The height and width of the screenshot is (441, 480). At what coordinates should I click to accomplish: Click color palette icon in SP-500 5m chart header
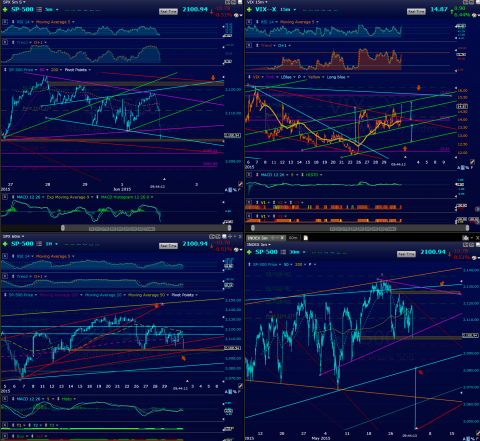click(x=236, y=15)
